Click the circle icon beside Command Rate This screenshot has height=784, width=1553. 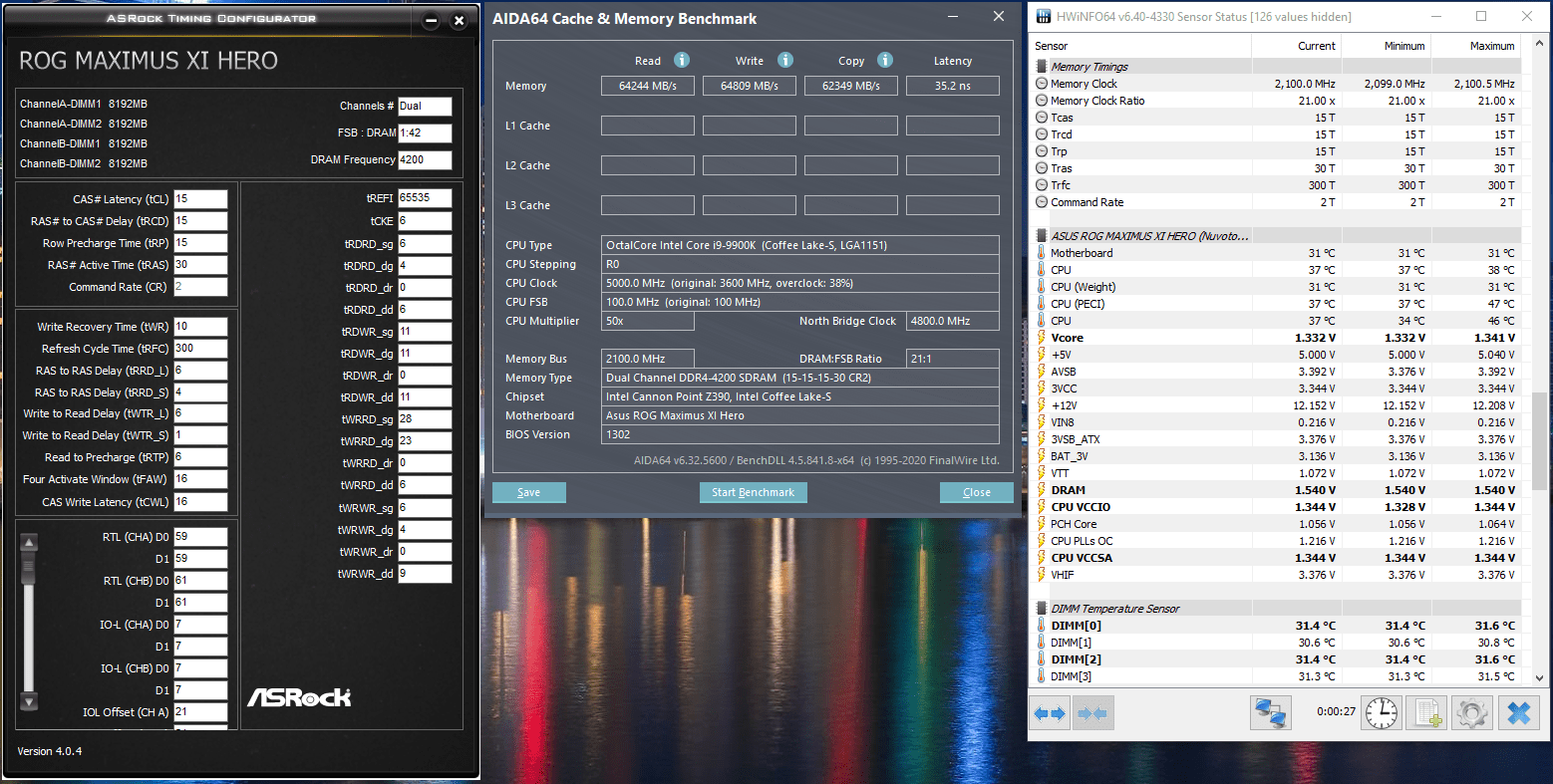coord(1042,202)
